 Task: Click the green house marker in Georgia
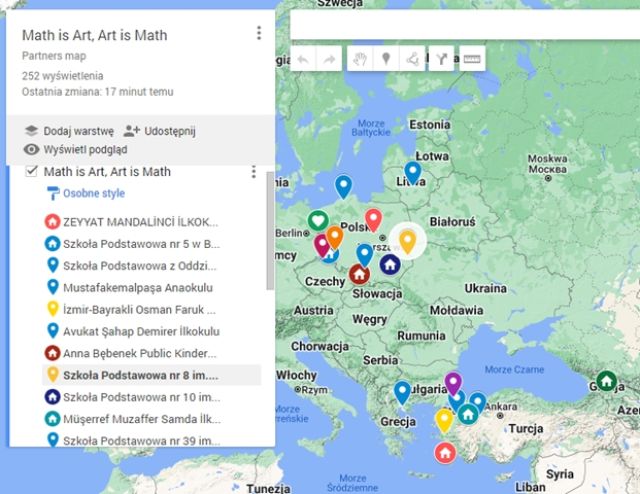[x=607, y=381]
